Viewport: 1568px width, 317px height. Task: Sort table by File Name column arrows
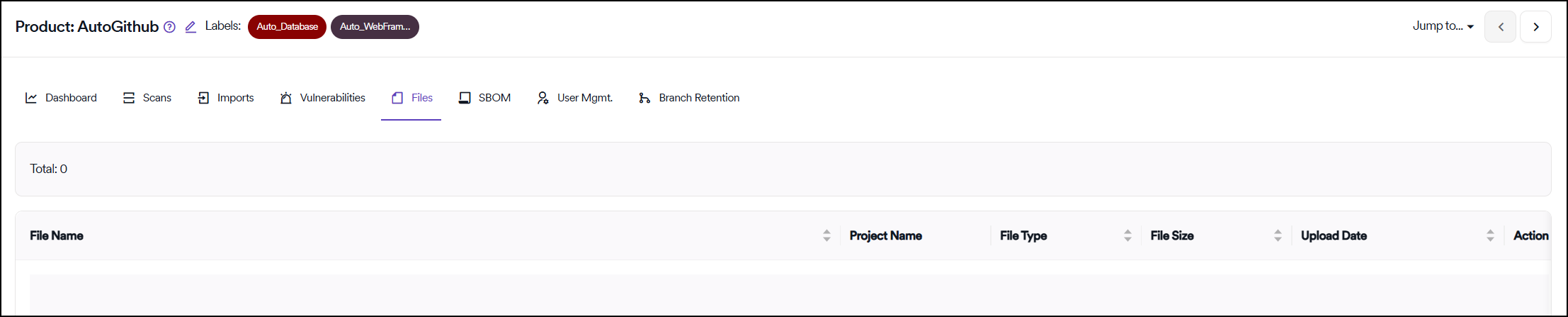coord(826,235)
